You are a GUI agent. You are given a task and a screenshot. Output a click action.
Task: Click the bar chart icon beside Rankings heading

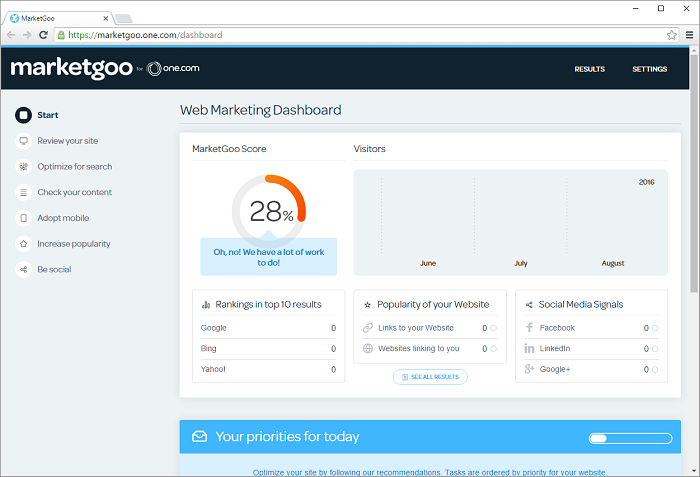coord(206,305)
